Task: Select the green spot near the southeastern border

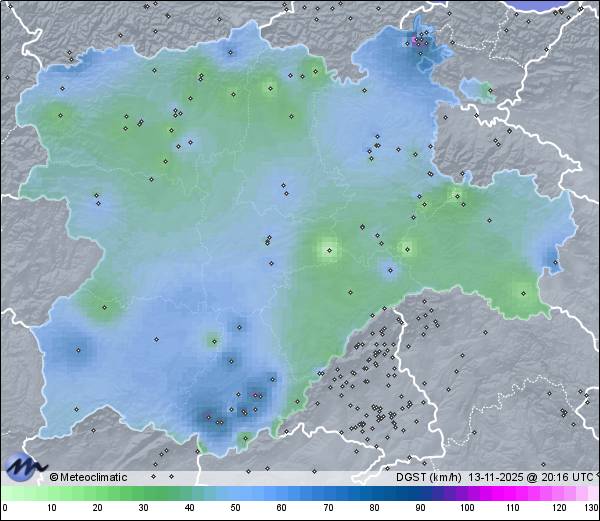Action: pos(521,292)
